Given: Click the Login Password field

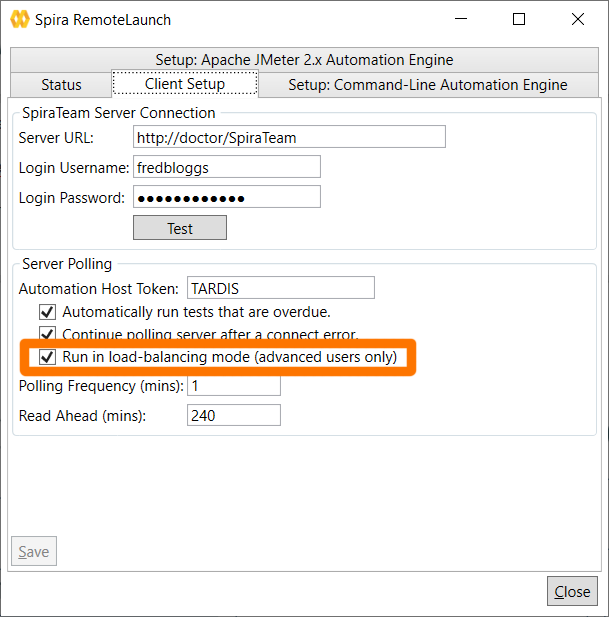Looking at the screenshot, I should (x=226, y=197).
